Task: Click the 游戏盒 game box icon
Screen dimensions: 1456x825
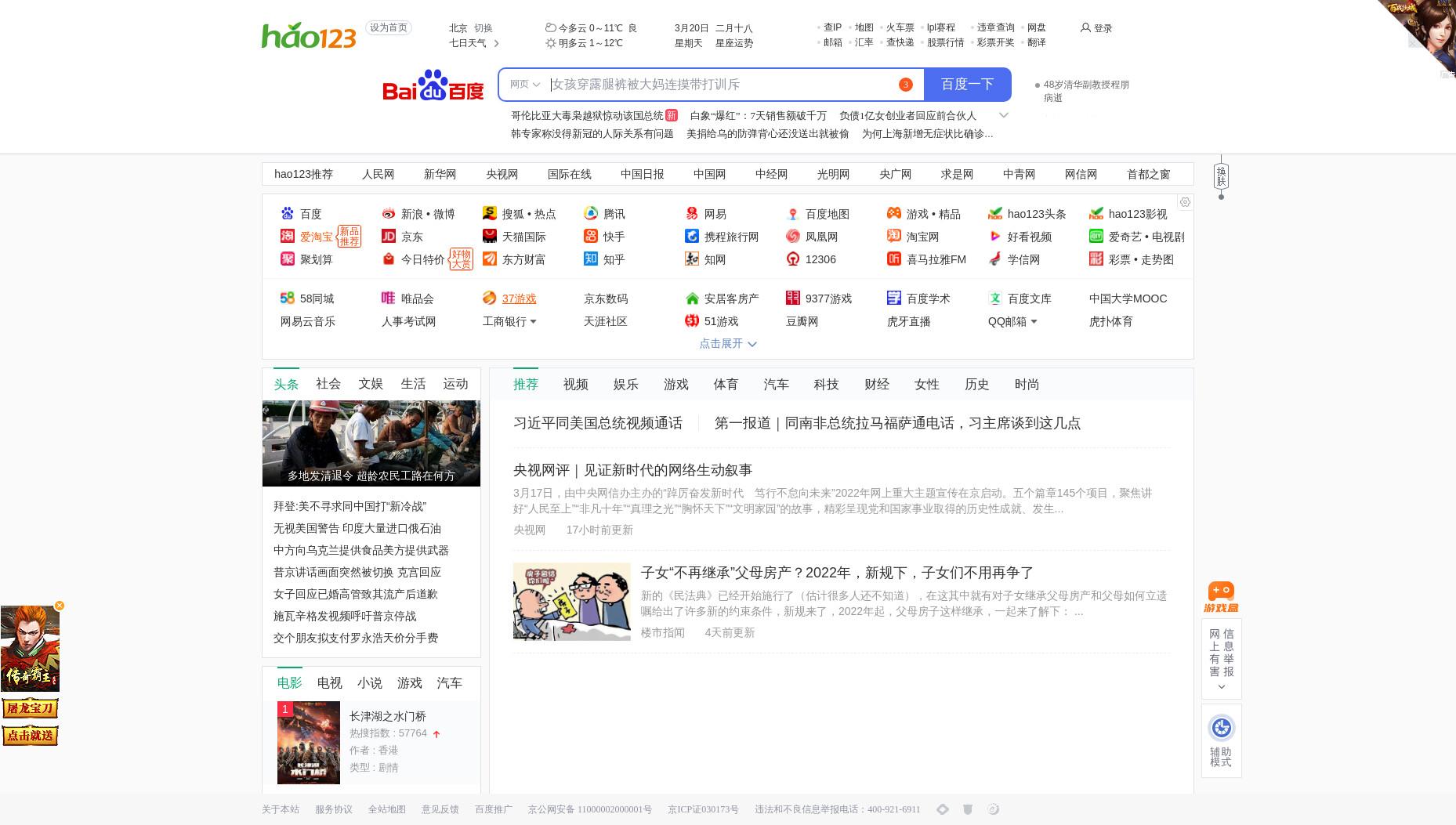Action: click(1221, 597)
